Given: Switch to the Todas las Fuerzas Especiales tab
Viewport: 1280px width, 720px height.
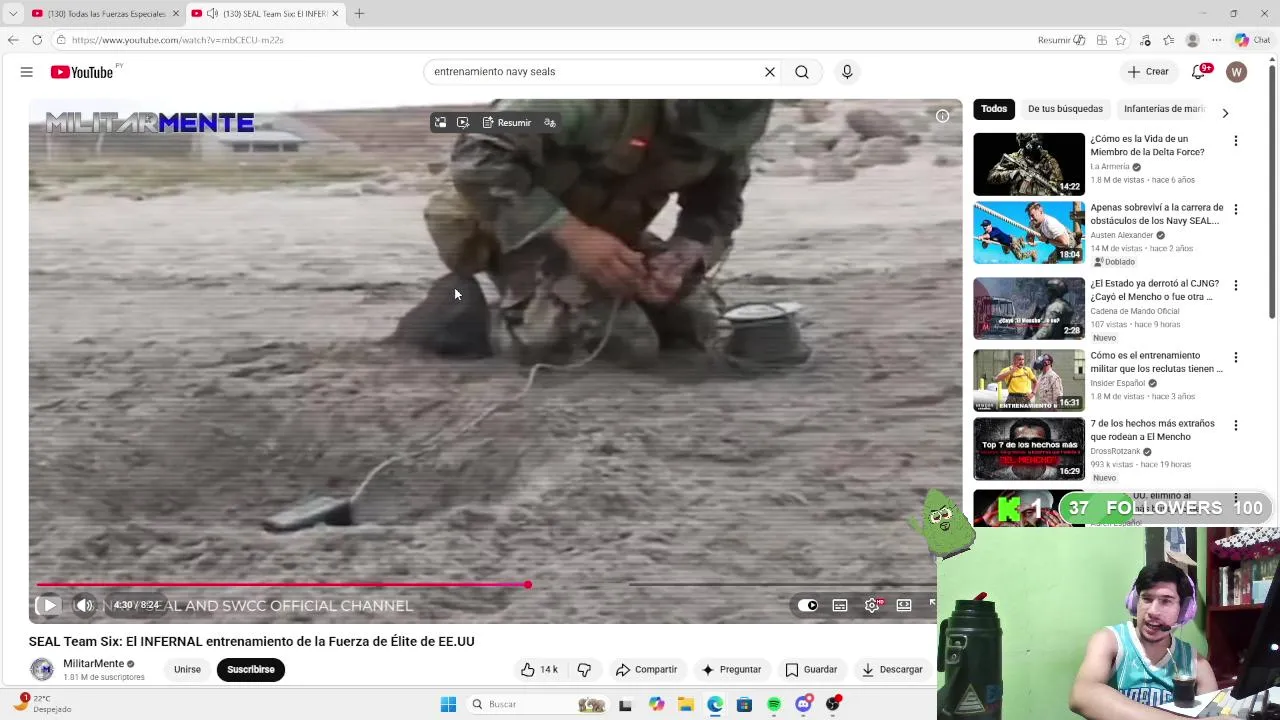Looking at the screenshot, I should point(105,14).
